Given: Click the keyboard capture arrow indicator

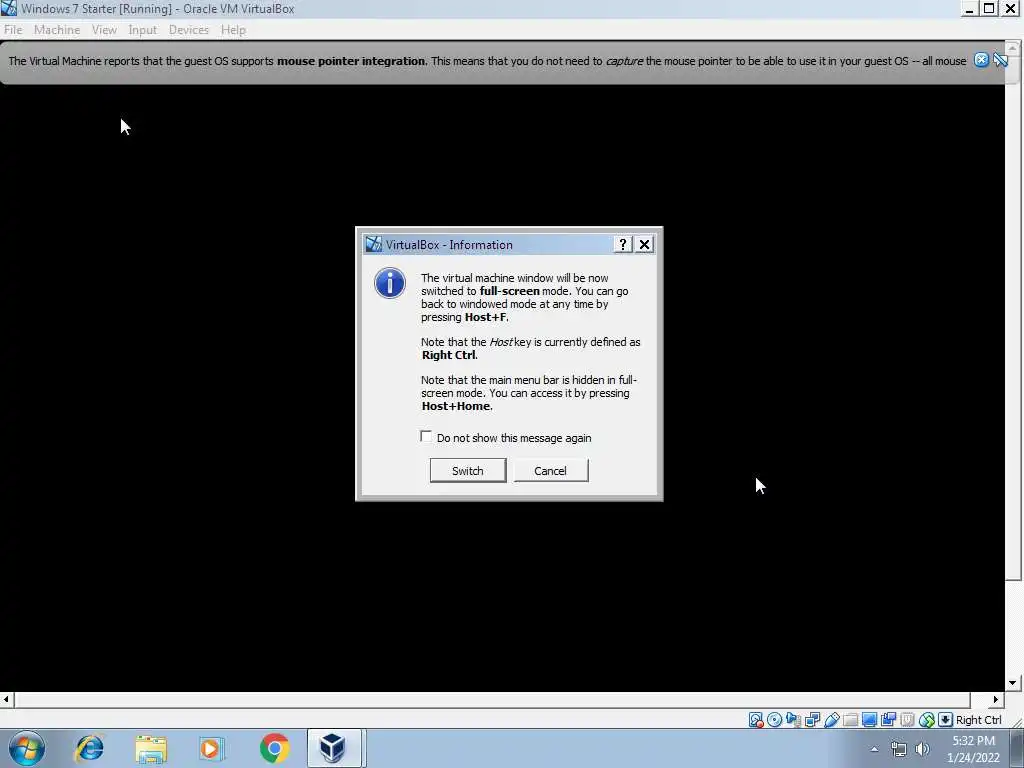Looking at the screenshot, I should [x=945, y=720].
